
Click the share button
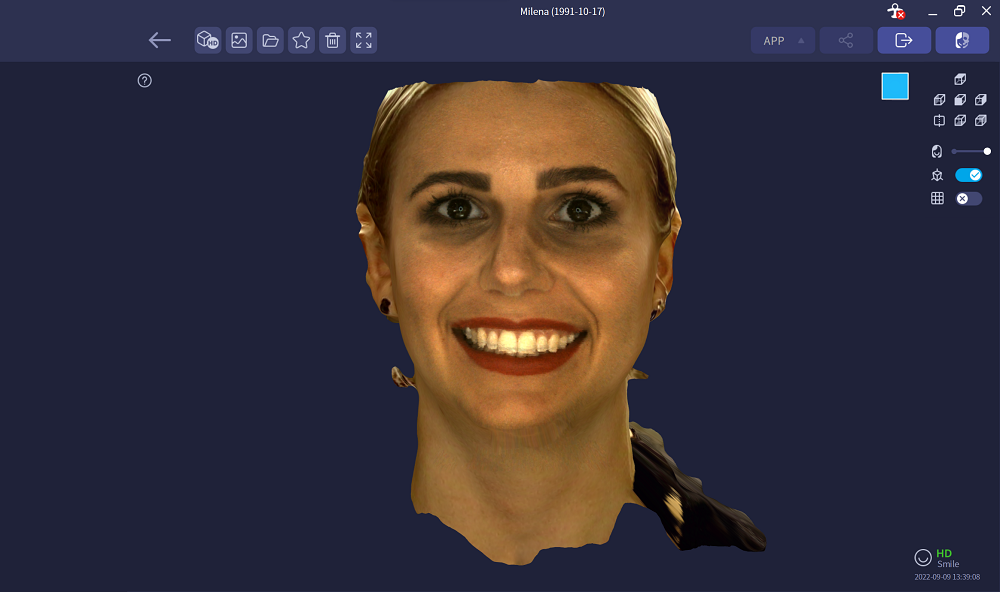click(x=846, y=40)
